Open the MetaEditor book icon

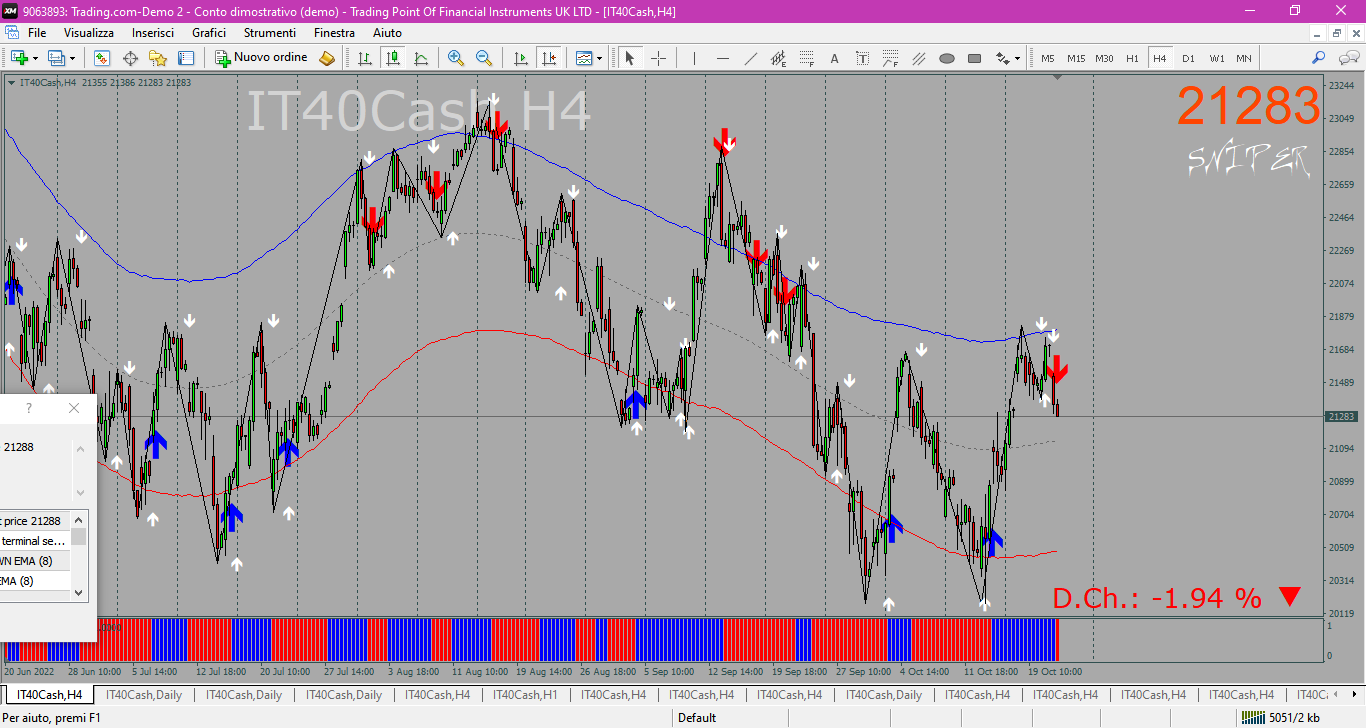[327, 58]
